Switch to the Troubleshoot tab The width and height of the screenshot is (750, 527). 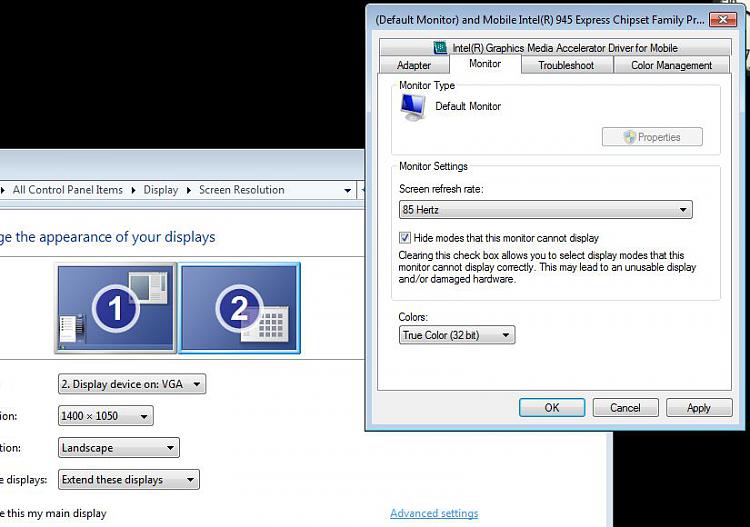tap(566, 65)
